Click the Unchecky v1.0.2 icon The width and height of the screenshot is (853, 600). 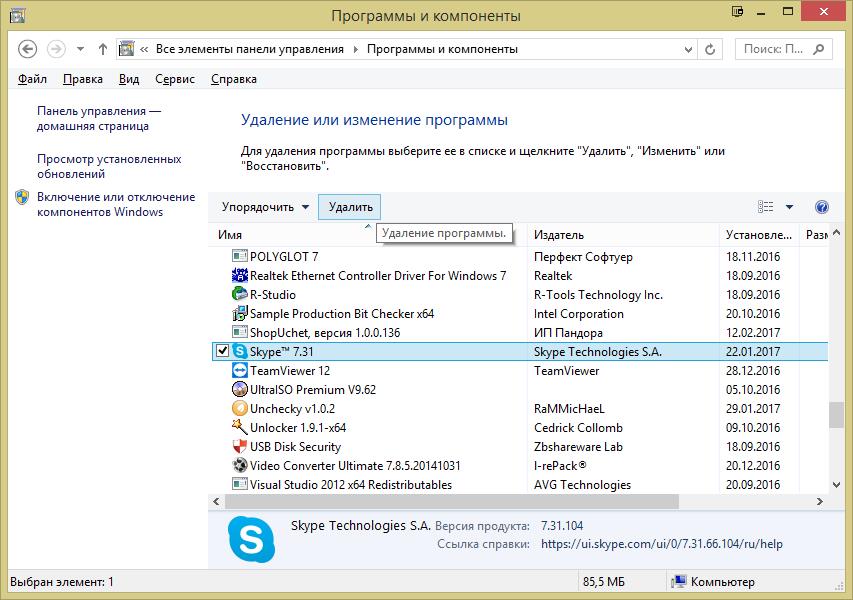point(239,409)
